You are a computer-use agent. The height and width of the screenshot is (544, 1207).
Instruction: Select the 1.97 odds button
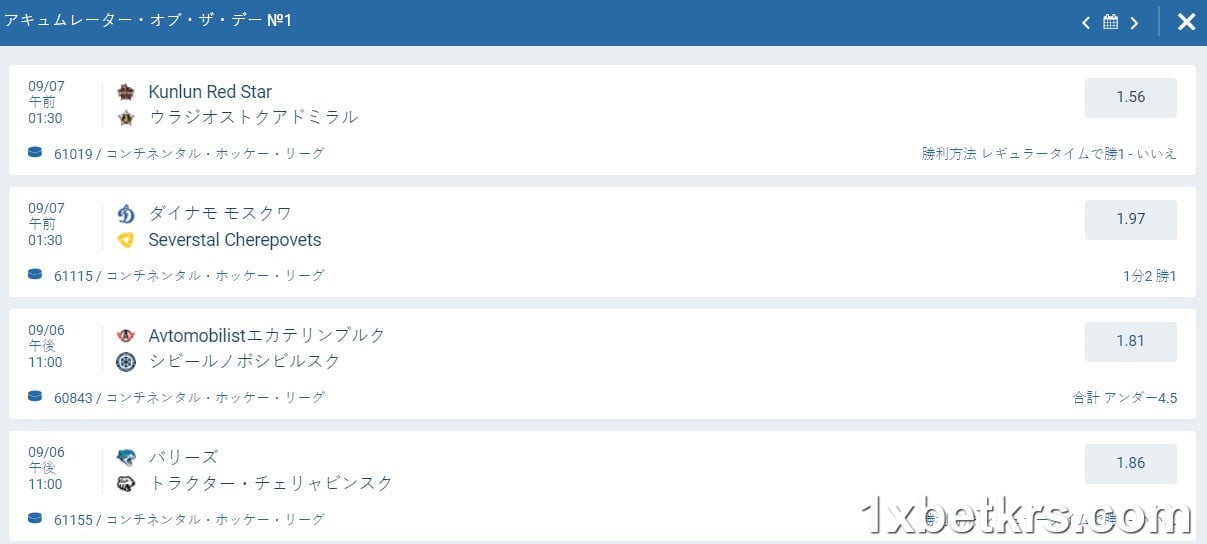[x=1130, y=219]
